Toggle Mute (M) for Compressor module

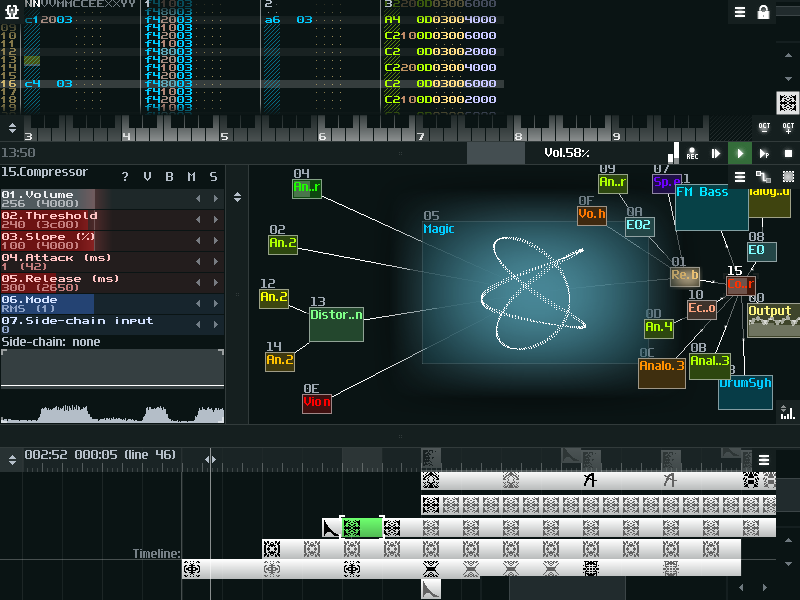pyautogui.click(x=191, y=177)
